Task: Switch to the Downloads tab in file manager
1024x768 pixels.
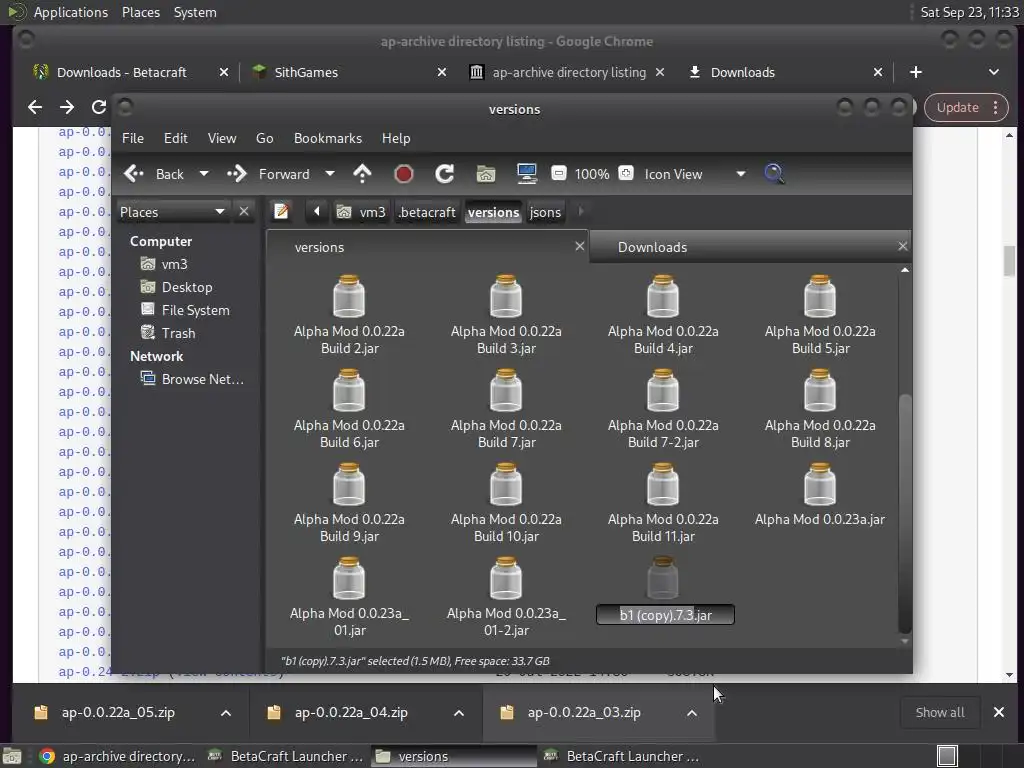Action: [652, 247]
